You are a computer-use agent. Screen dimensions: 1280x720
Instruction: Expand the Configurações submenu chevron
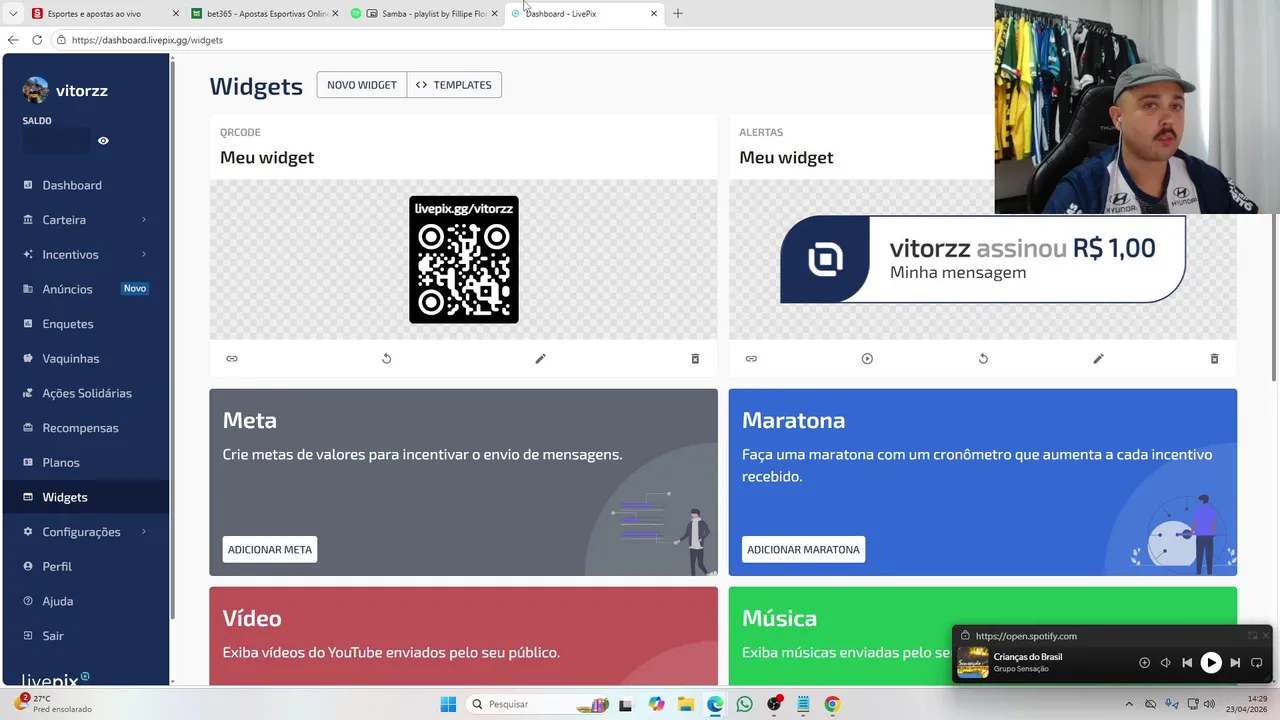click(x=144, y=532)
